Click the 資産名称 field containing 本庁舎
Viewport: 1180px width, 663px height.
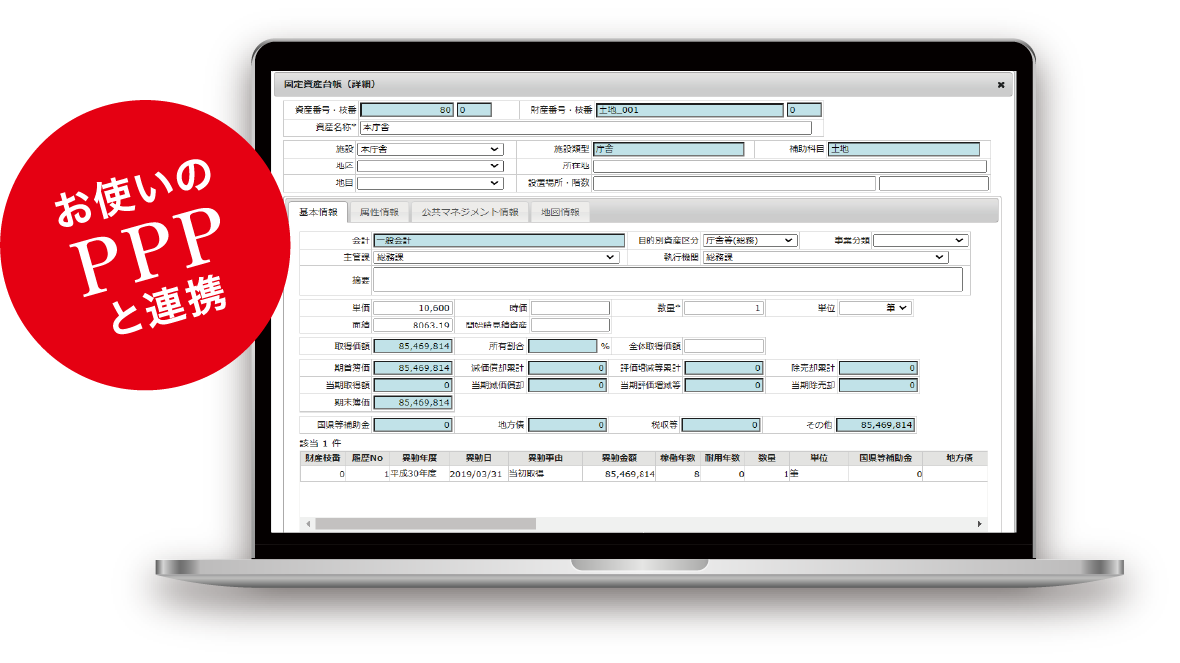coord(586,127)
